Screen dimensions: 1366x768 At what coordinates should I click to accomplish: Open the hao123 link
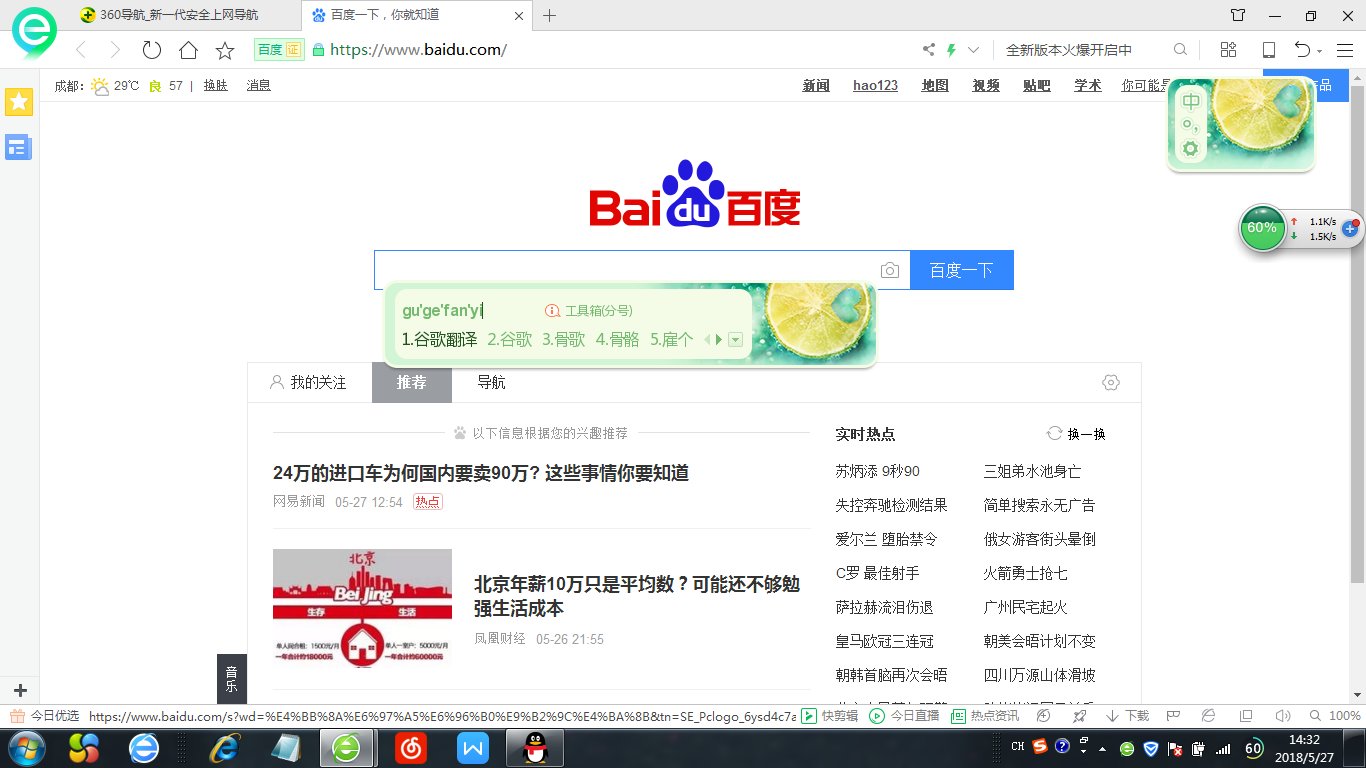coord(875,85)
